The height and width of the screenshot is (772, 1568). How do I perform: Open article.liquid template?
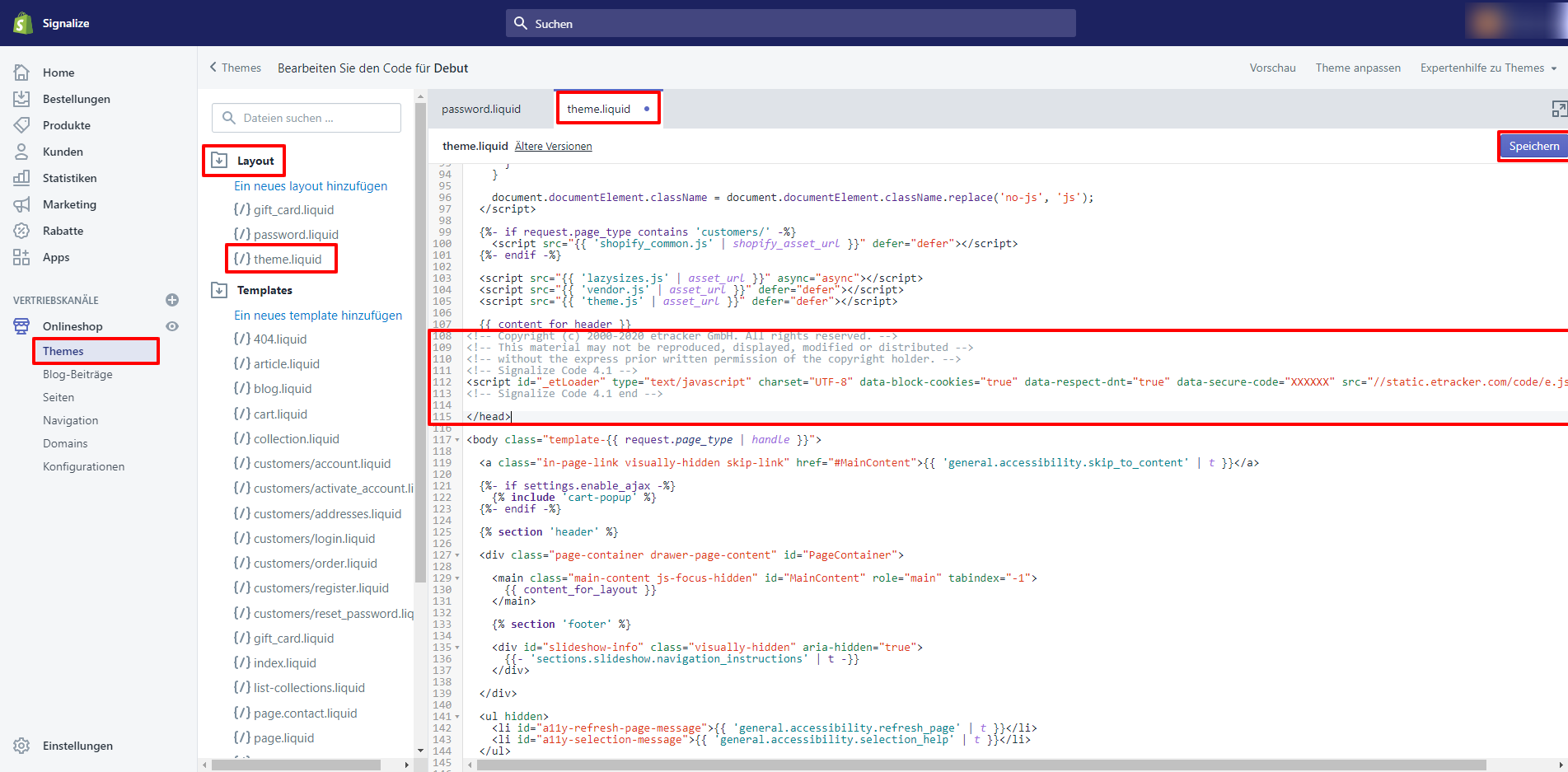tap(276, 363)
